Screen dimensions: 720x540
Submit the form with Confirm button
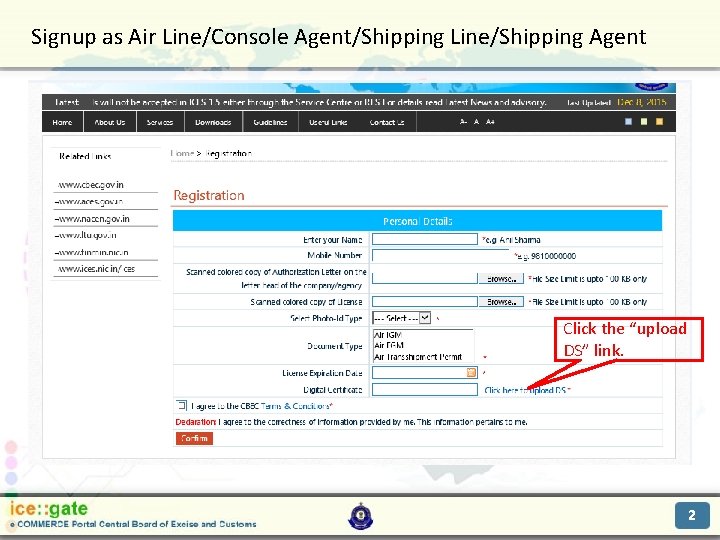pos(194,439)
